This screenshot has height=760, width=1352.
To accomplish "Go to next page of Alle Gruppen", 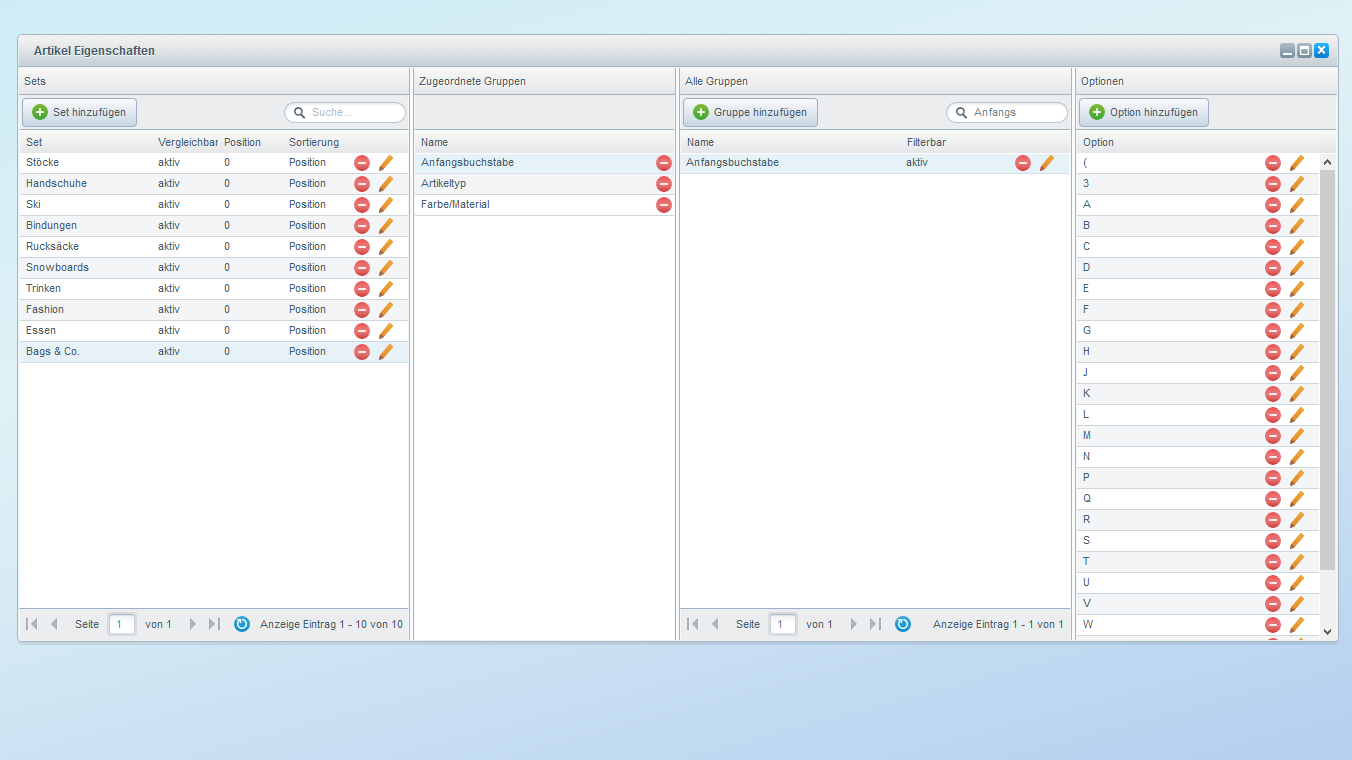I will 854,624.
